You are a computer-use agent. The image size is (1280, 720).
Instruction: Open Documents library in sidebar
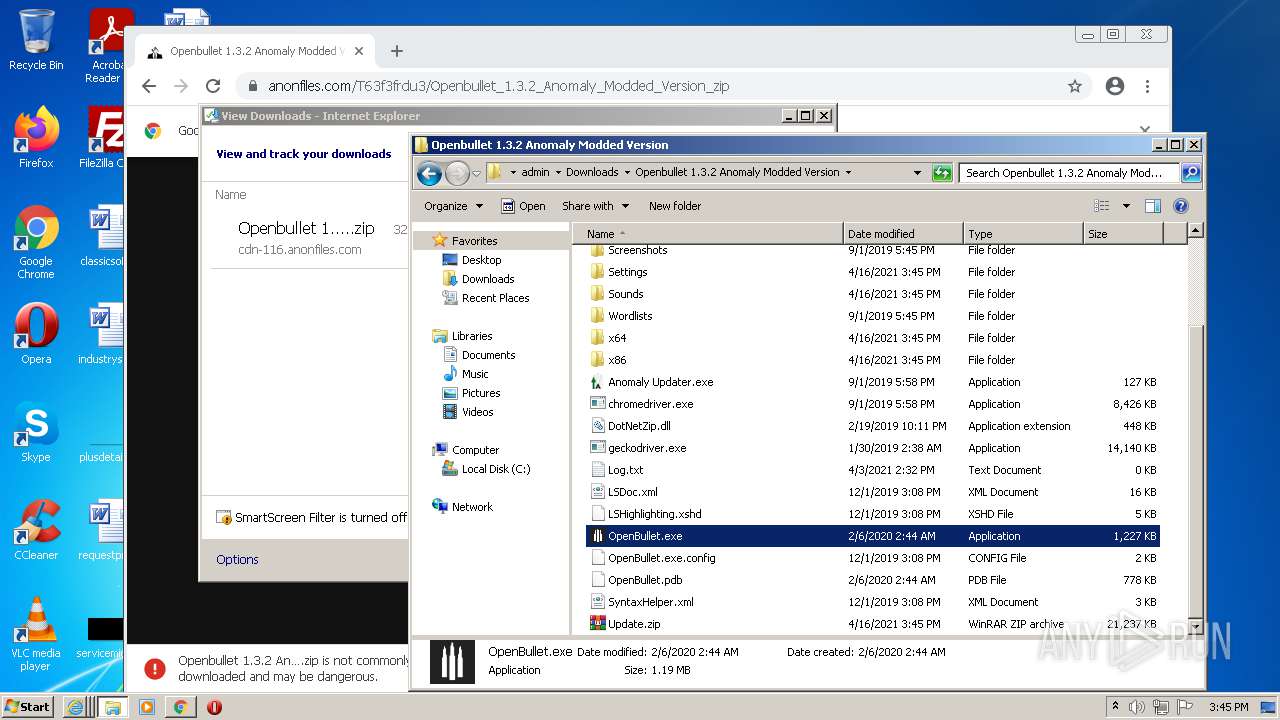488,355
